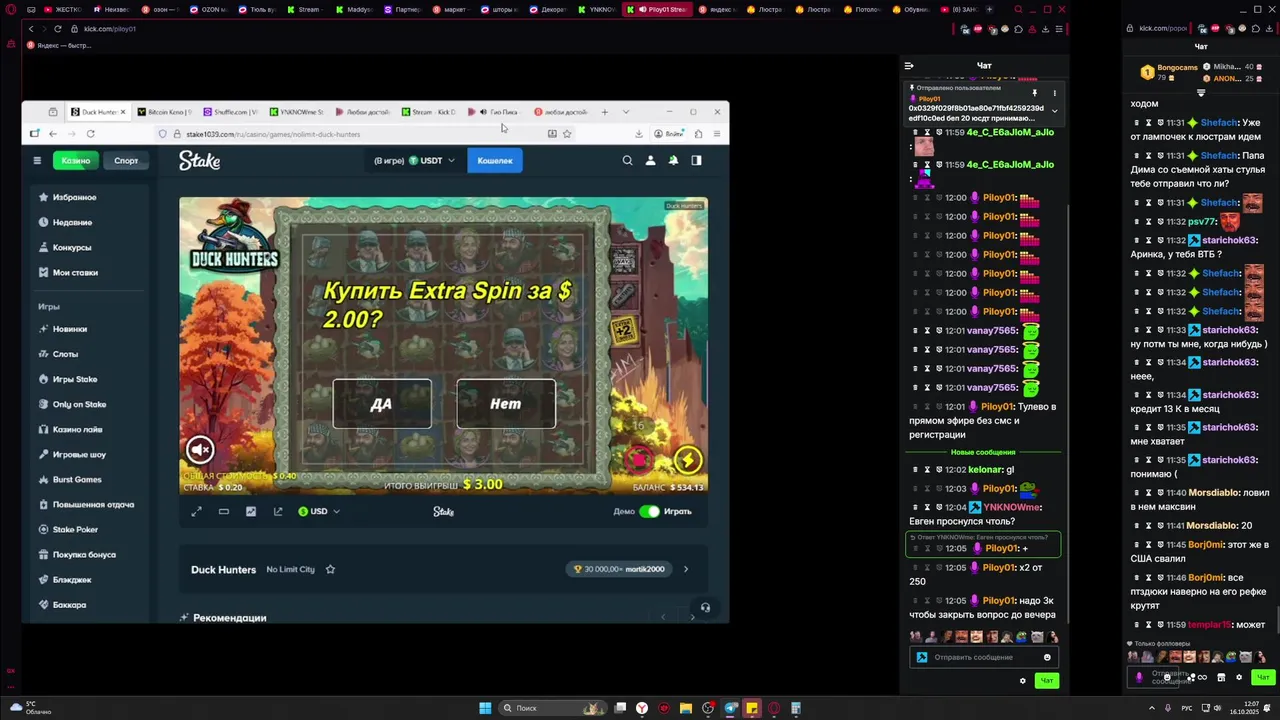Toggle Demo/Play switch

point(650,511)
